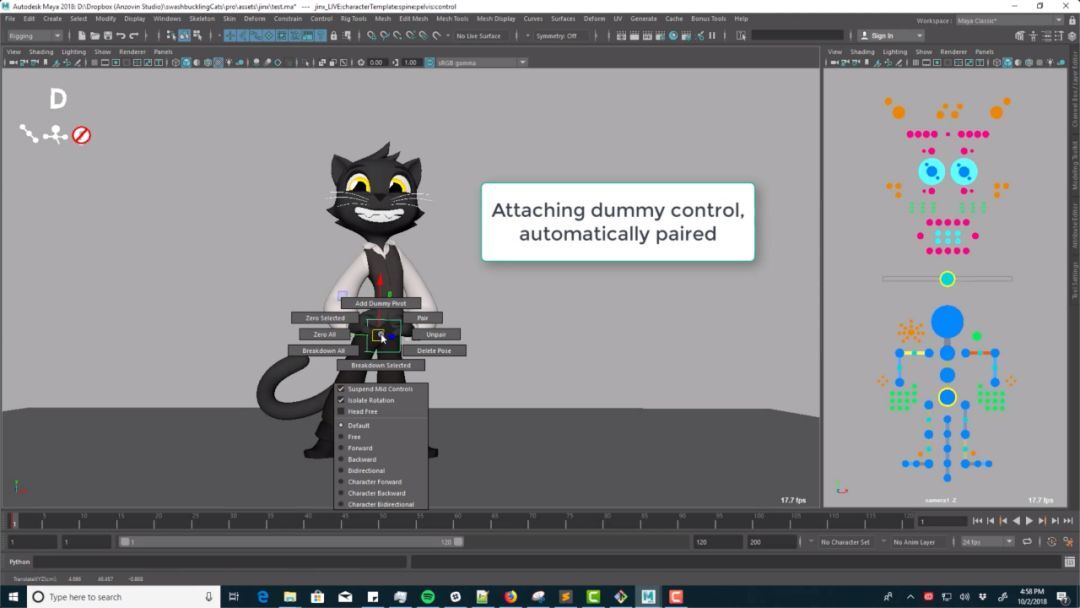Click Add Dummy Pivot button
Viewport: 1080px width, 608px height.
pyautogui.click(x=380, y=303)
